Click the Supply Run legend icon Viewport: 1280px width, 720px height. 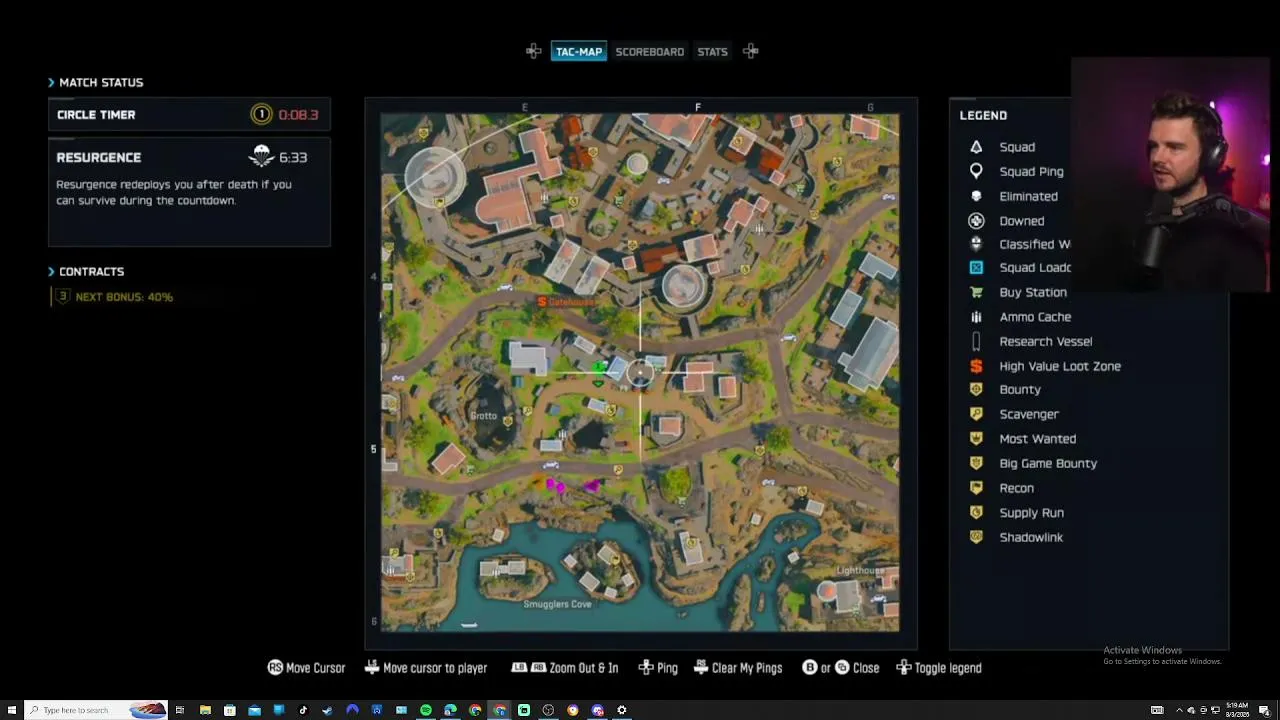(x=976, y=512)
